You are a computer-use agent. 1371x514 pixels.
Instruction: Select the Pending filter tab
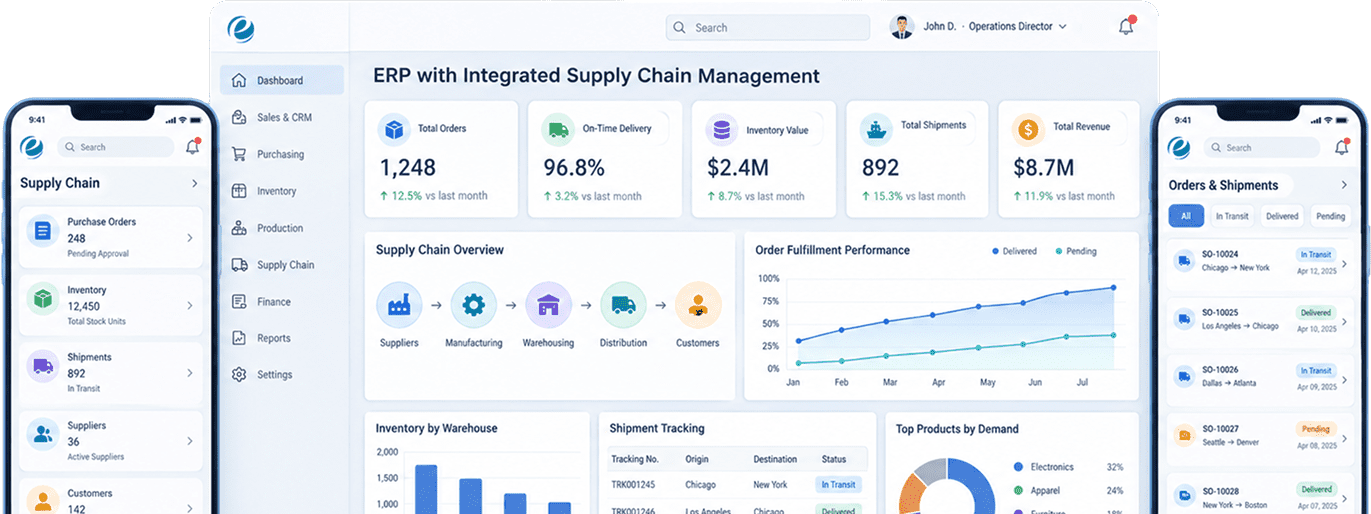[1330, 216]
